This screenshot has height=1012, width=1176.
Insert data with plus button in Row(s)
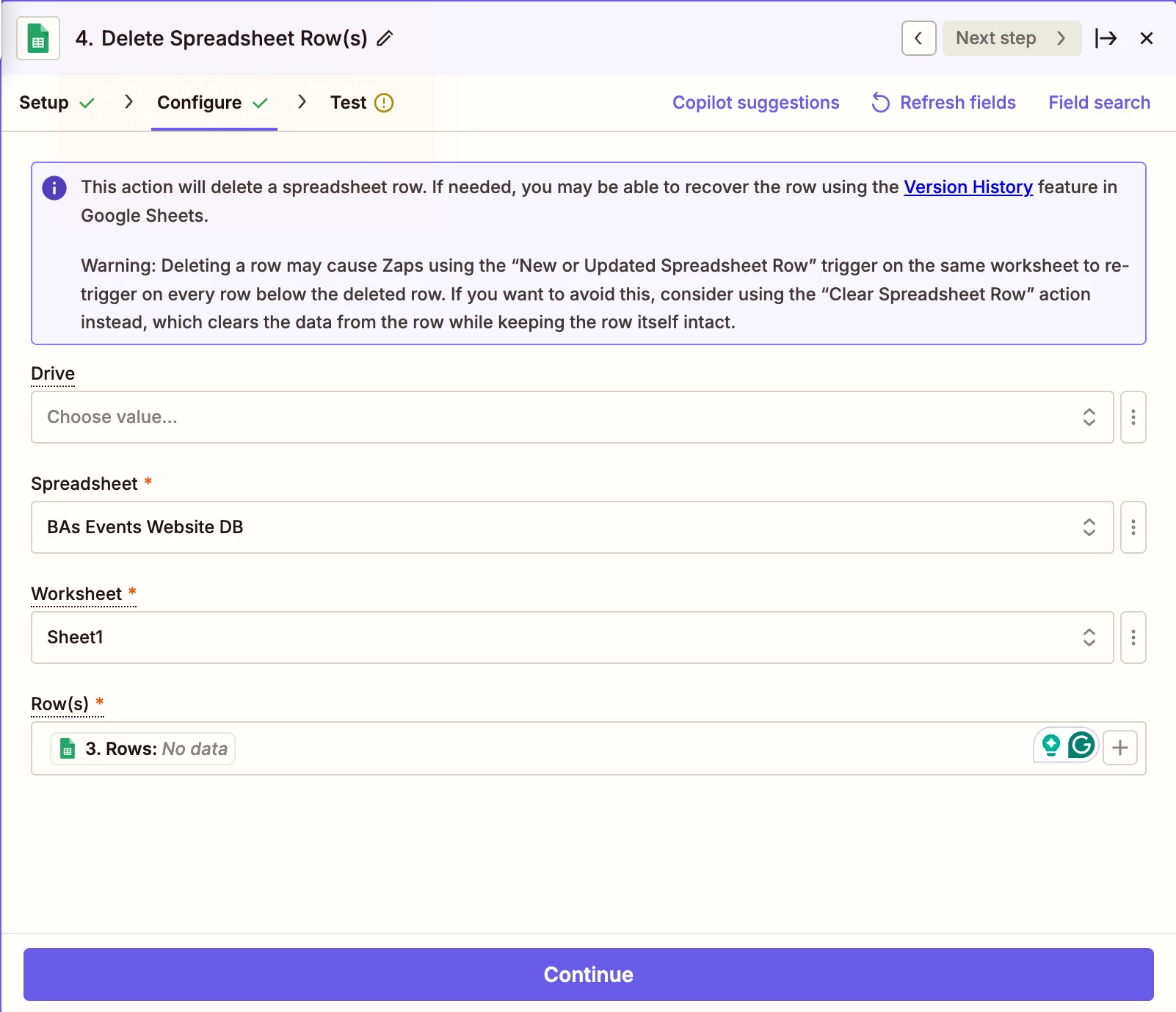pyautogui.click(x=1120, y=748)
